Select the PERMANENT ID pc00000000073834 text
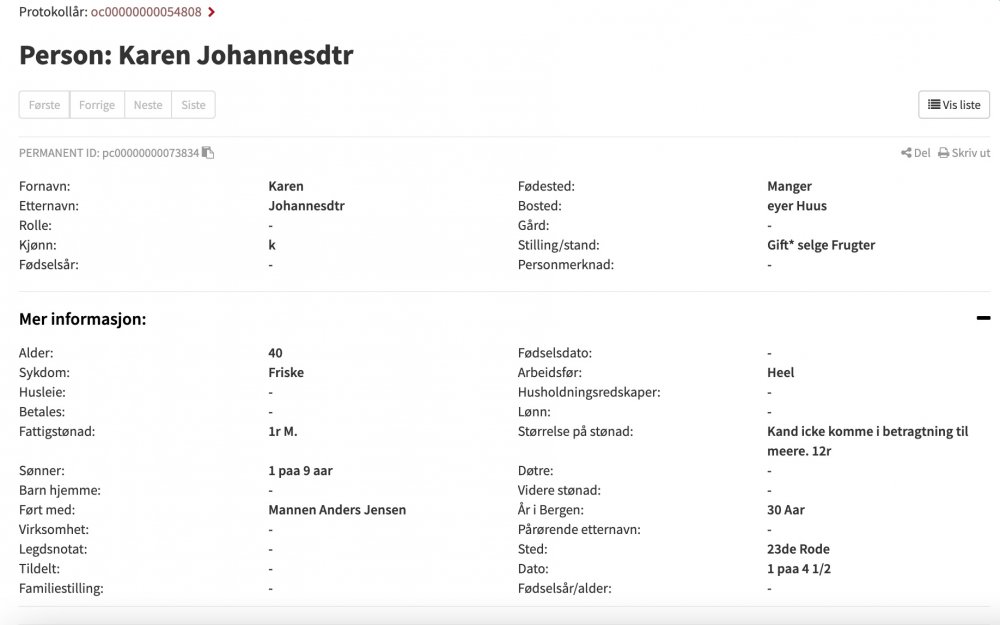The image size is (1000, 625). [x=150, y=152]
